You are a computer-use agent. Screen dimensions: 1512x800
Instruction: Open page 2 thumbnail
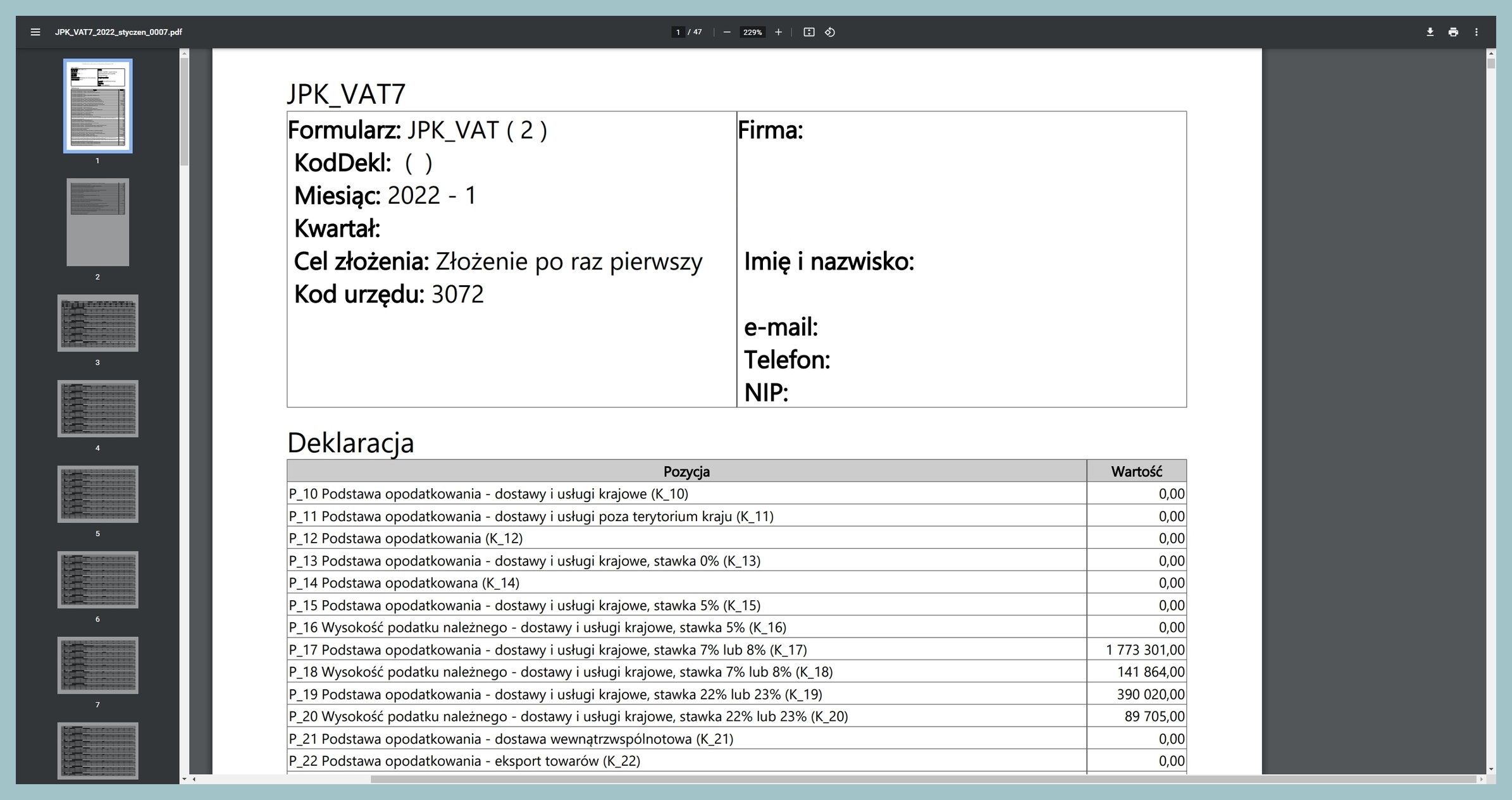click(x=97, y=222)
